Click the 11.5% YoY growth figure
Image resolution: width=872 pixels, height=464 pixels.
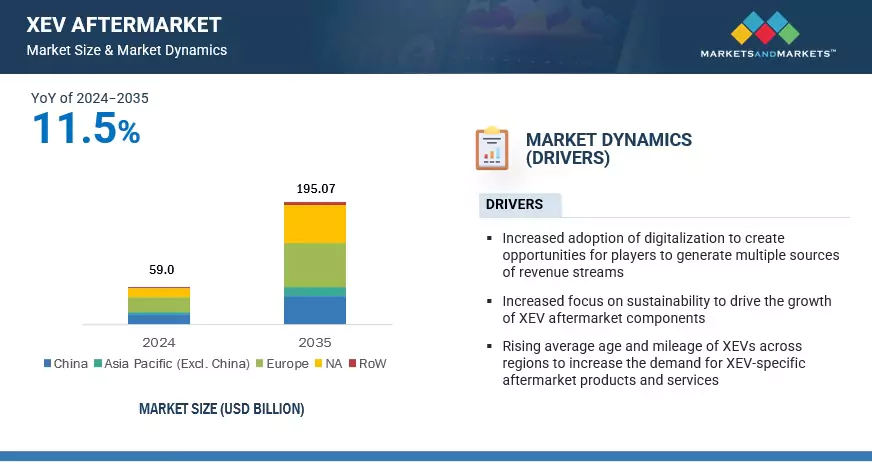tap(86, 129)
